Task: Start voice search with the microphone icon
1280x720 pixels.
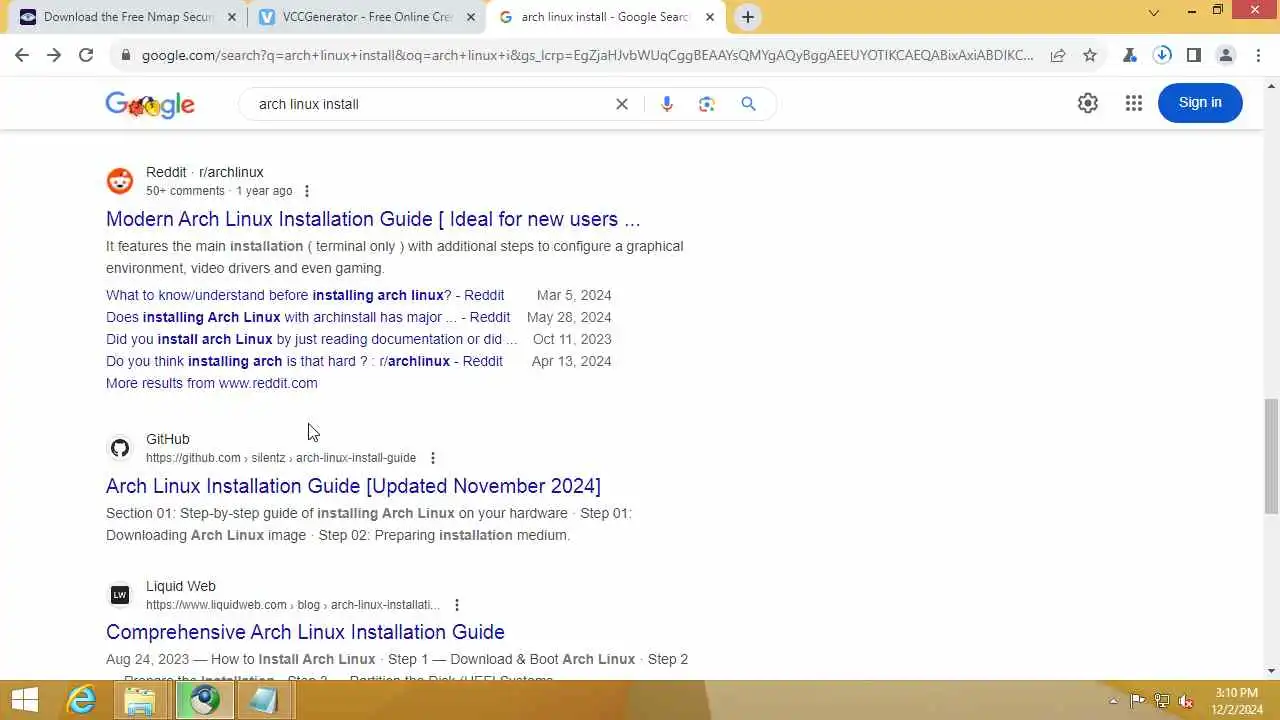Action: click(667, 104)
